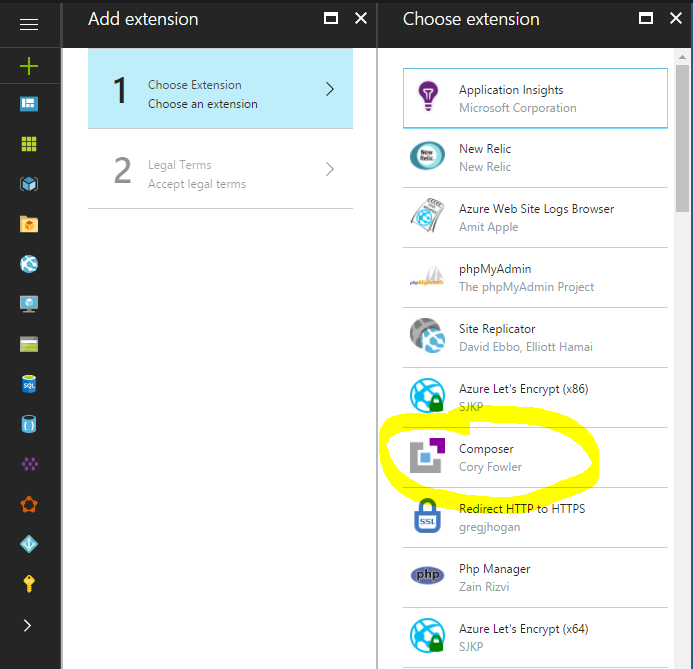This screenshot has height=669, width=693.
Task: Maximize the Add extension blade
Action: [x=330, y=19]
